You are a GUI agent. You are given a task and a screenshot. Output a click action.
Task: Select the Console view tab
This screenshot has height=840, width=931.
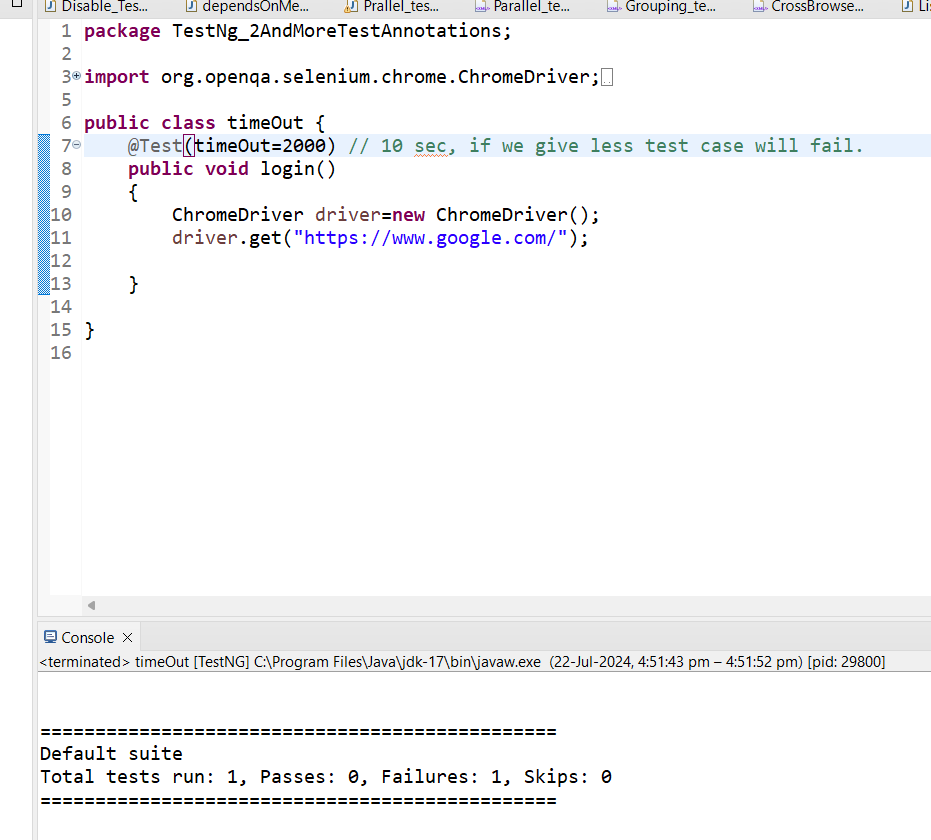(x=88, y=638)
